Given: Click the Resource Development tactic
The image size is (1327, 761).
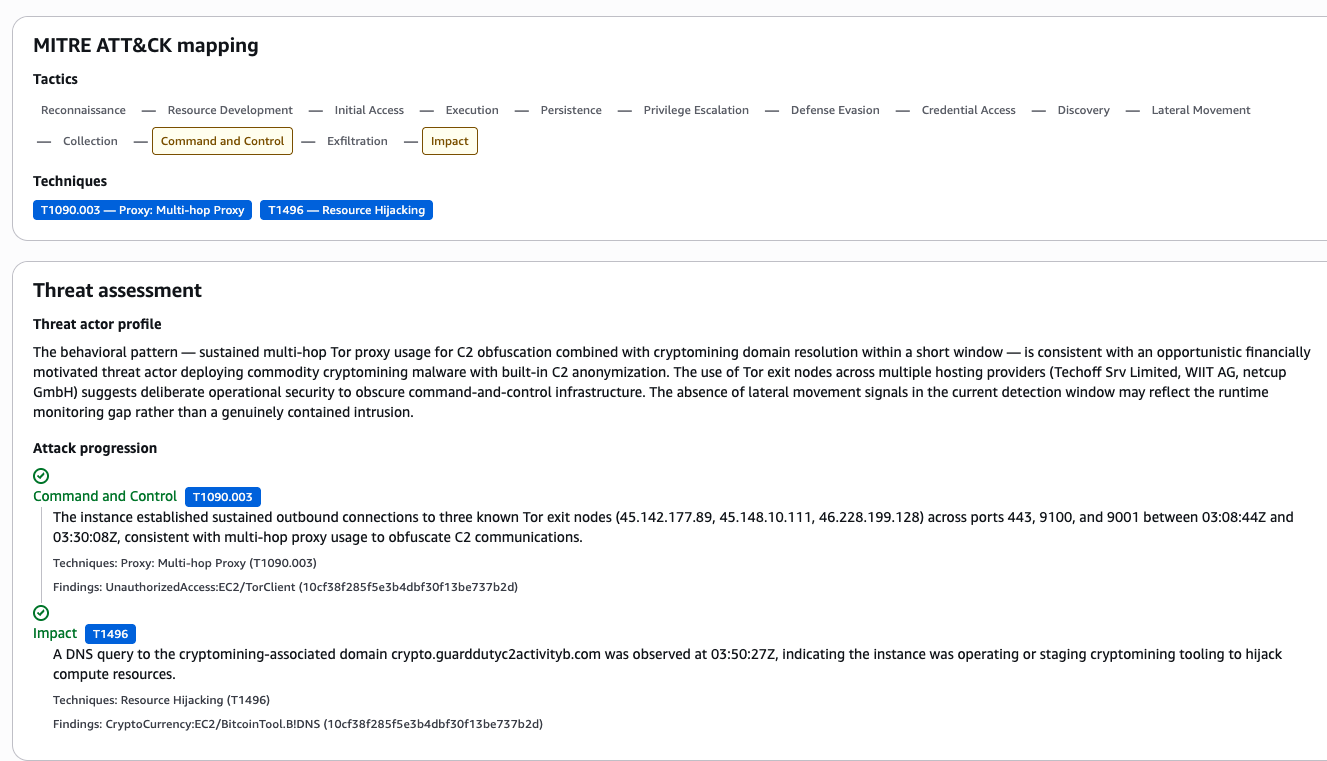Looking at the screenshot, I should point(230,110).
